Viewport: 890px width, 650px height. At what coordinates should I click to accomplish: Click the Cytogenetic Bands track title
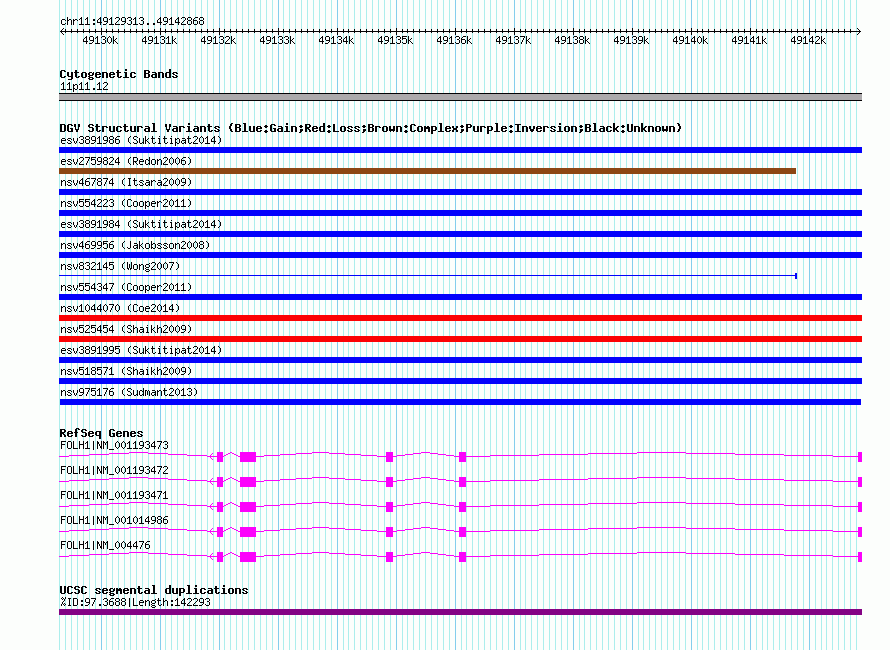click(x=119, y=74)
